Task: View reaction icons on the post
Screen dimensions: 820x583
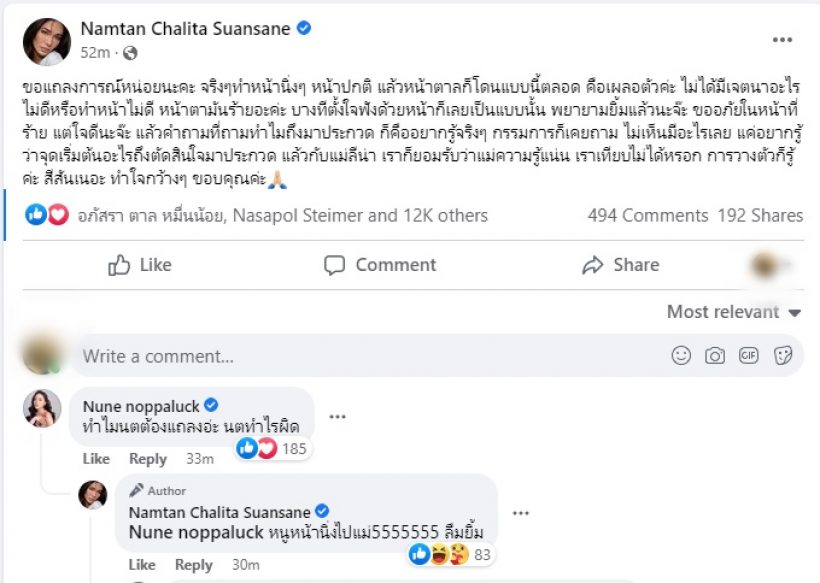Action: 47,215
